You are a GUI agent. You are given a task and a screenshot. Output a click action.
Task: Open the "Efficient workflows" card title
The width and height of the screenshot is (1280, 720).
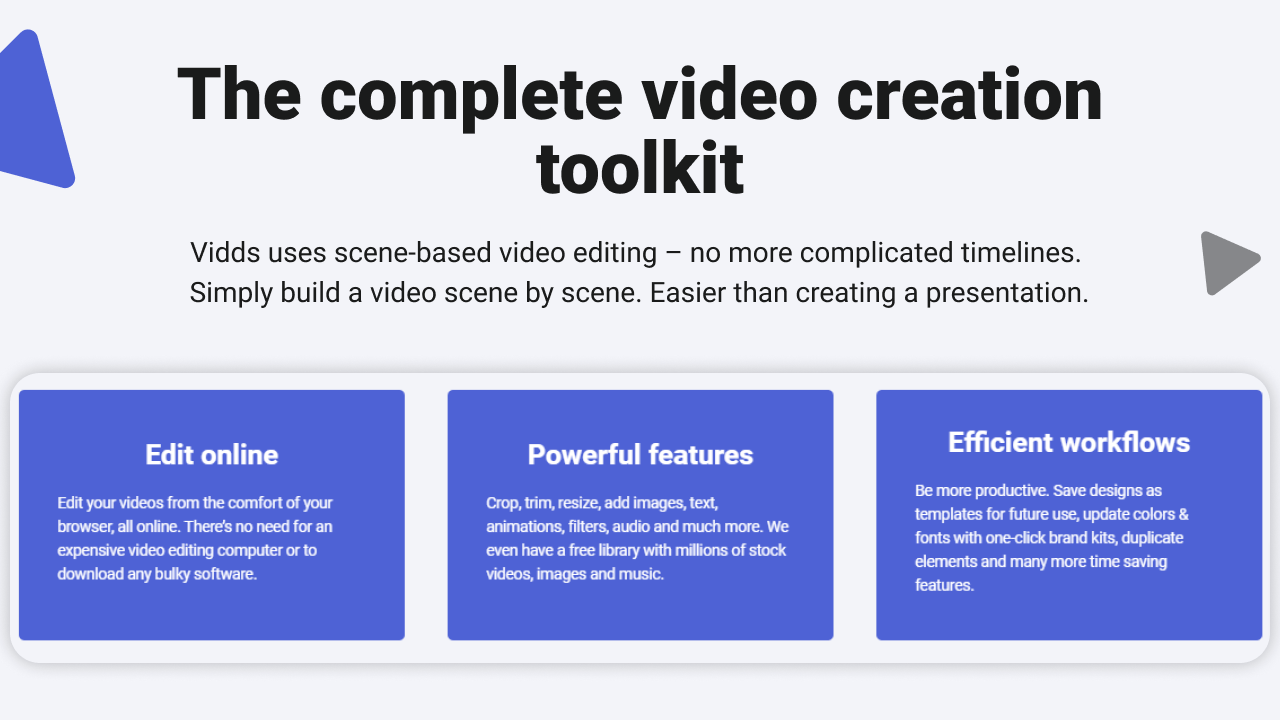tap(1069, 442)
